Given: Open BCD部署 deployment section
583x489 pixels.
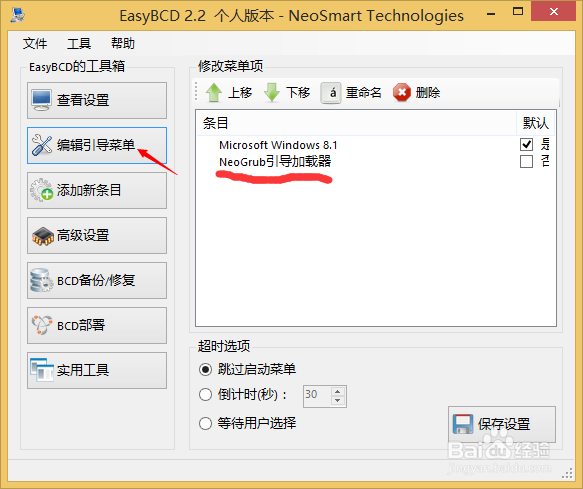Looking at the screenshot, I should click(x=97, y=325).
